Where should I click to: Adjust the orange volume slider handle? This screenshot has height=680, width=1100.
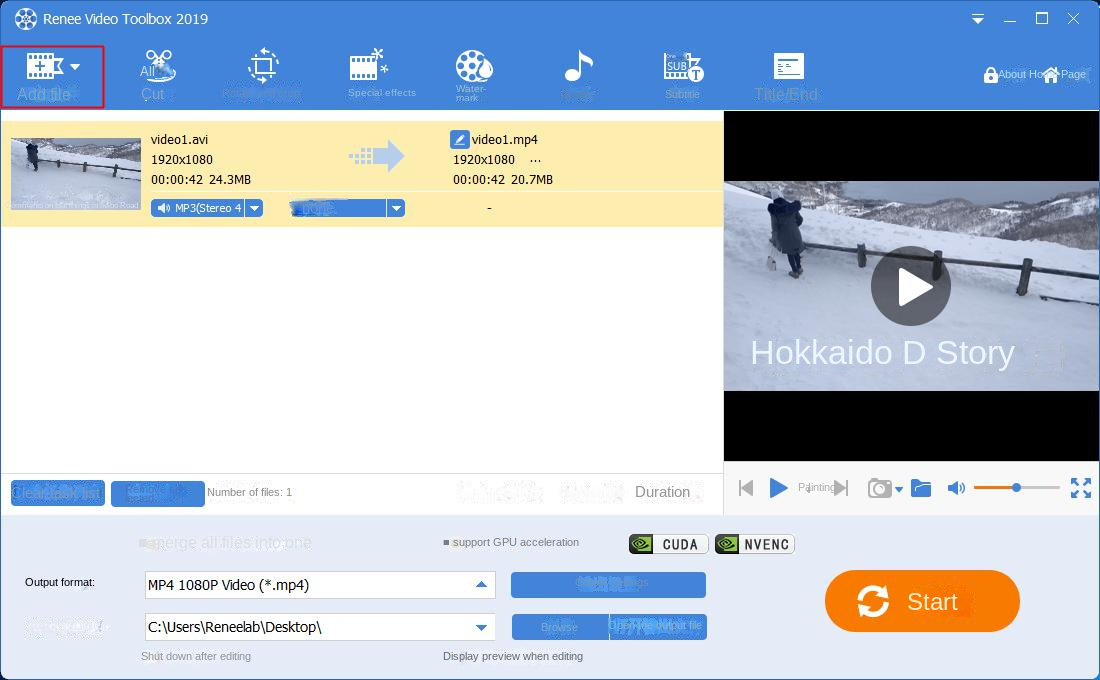pyautogui.click(x=1016, y=487)
